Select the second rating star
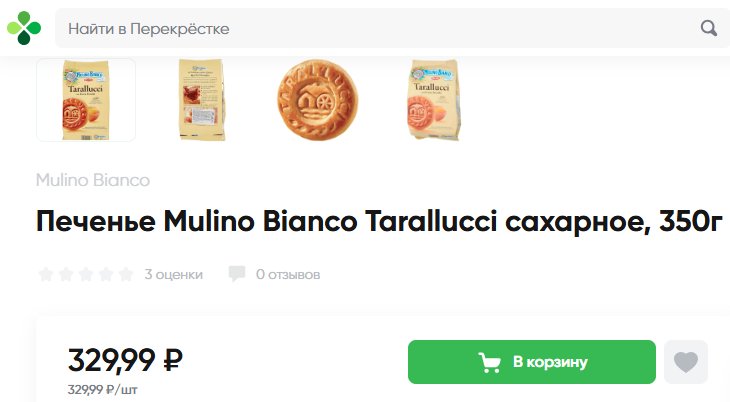The image size is (730, 402). pyautogui.click(x=66, y=274)
